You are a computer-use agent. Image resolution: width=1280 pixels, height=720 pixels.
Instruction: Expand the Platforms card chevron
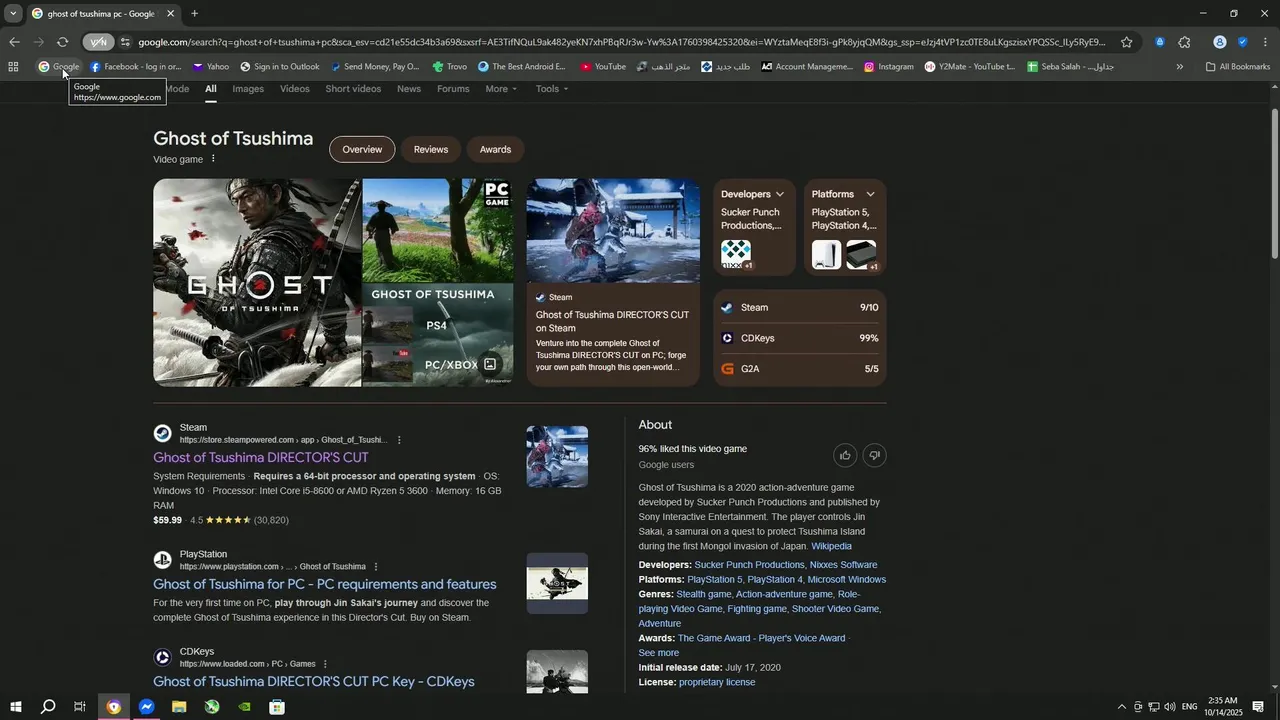click(x=870, y=194)
